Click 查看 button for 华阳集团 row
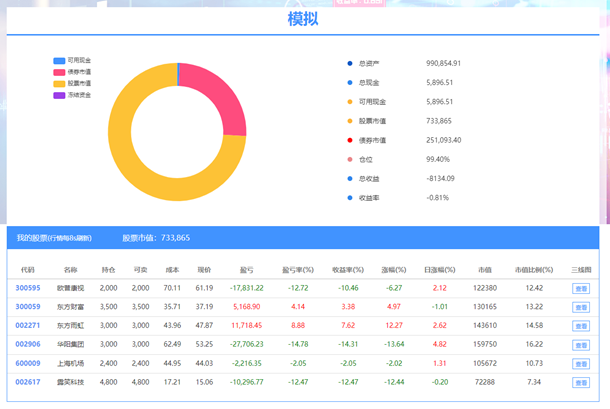Screen dimensions: 610x409 pyautogui.click(x=580, y=344)
